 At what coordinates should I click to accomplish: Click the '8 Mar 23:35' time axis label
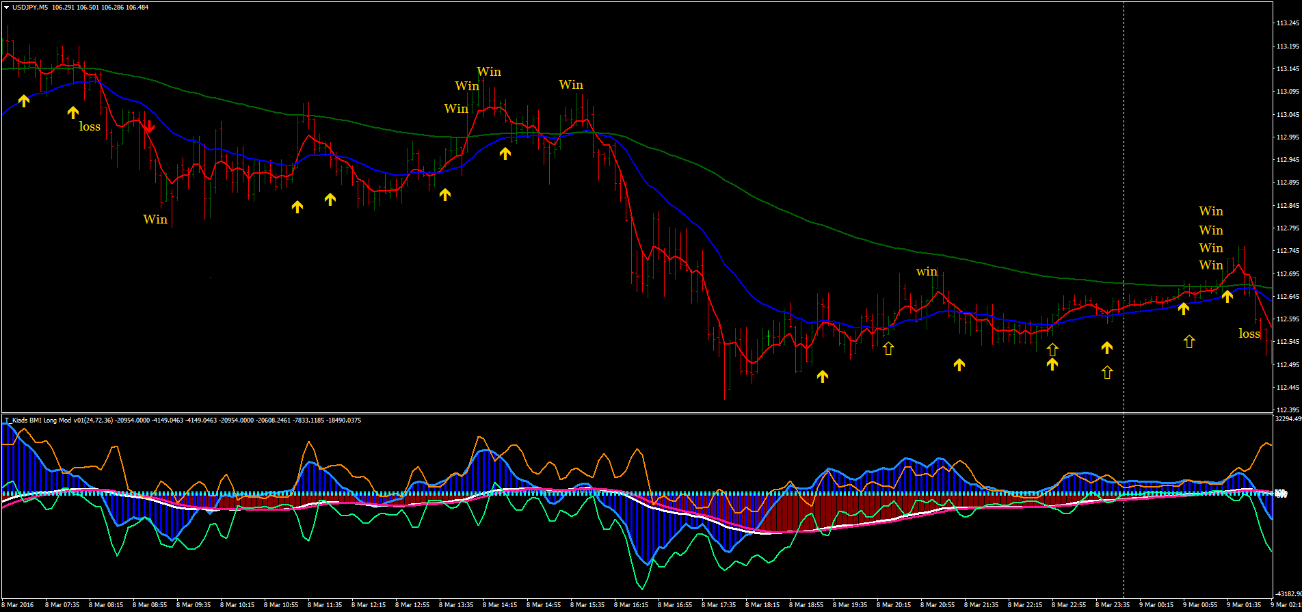point(1112,605)
